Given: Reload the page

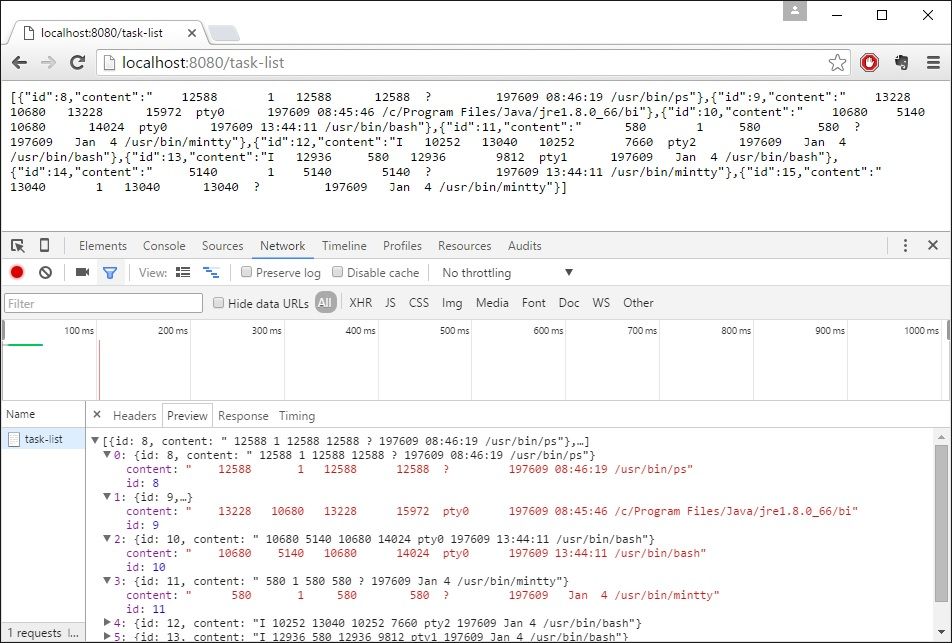Looking at the screenshot, I should pyautogui.click(x=77, y=63).
